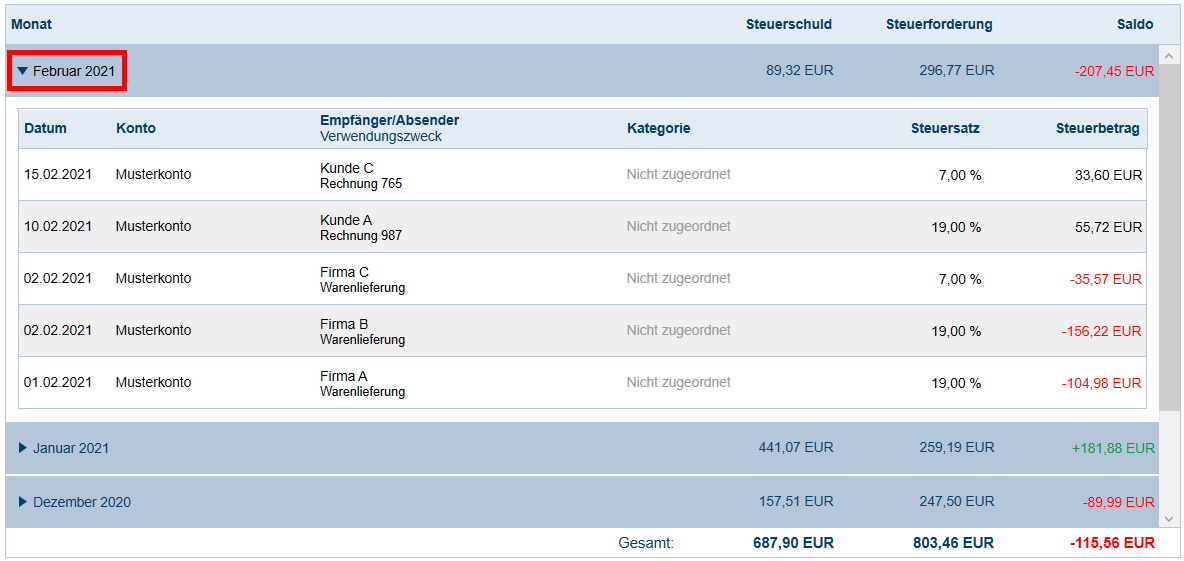Click the Saldo column header

click(1135, 24)
